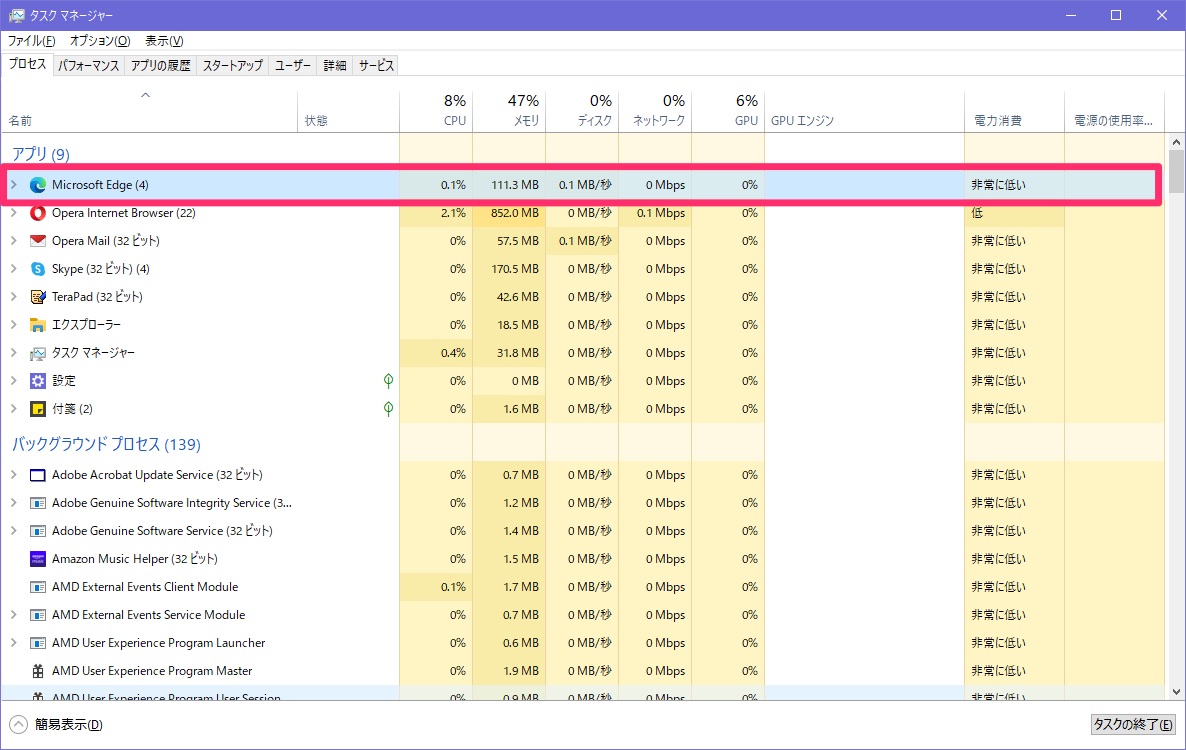This screenshot has width=1186, height=750.
Task: Click the scrollbar down arrow
Action: pyautogui.click(x=1176, y=691)
